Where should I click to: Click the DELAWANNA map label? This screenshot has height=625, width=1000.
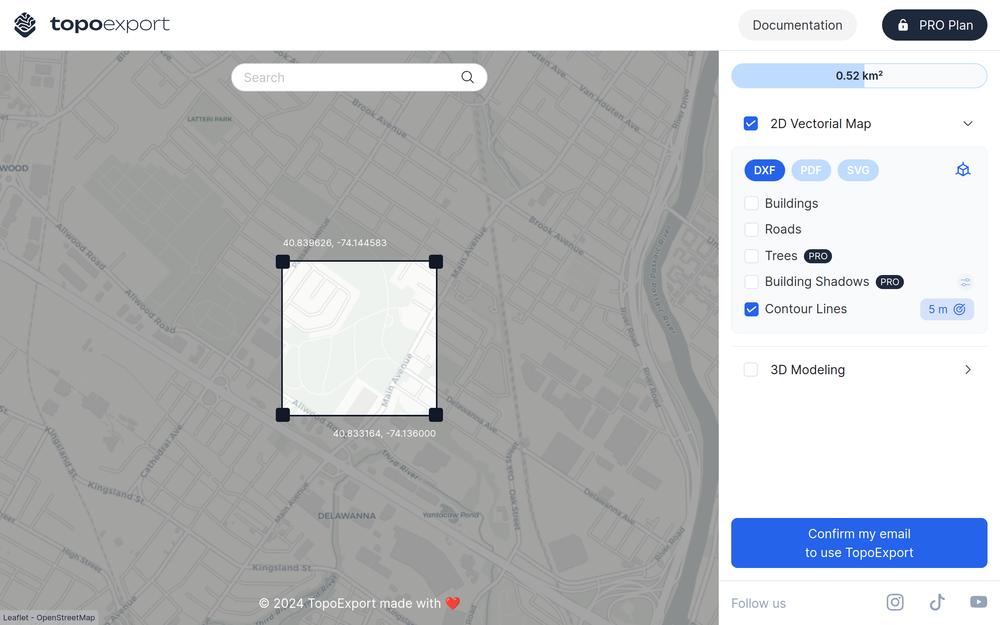pyautogui.click(x=347, y=516)
